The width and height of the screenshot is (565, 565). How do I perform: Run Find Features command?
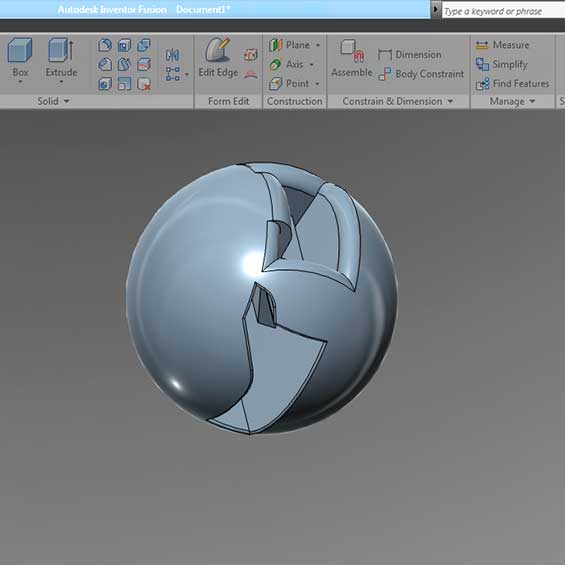[x=512, y=84]
